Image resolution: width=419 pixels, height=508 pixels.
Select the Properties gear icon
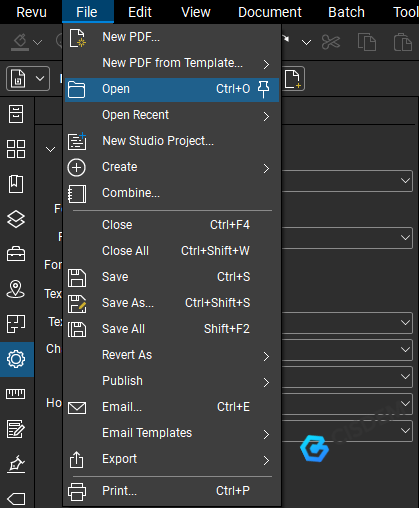[x=16, y=359]
